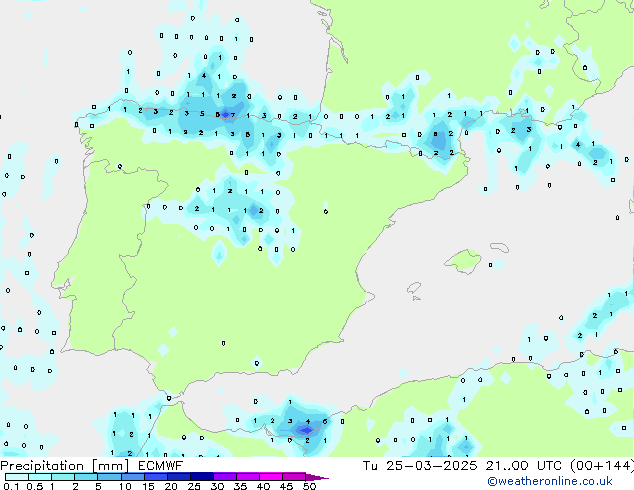Screen dimensions: 634x490
Task: Click the legend swatch between 40 and 45
Action: pyautogui.click(x=271, y=477)
